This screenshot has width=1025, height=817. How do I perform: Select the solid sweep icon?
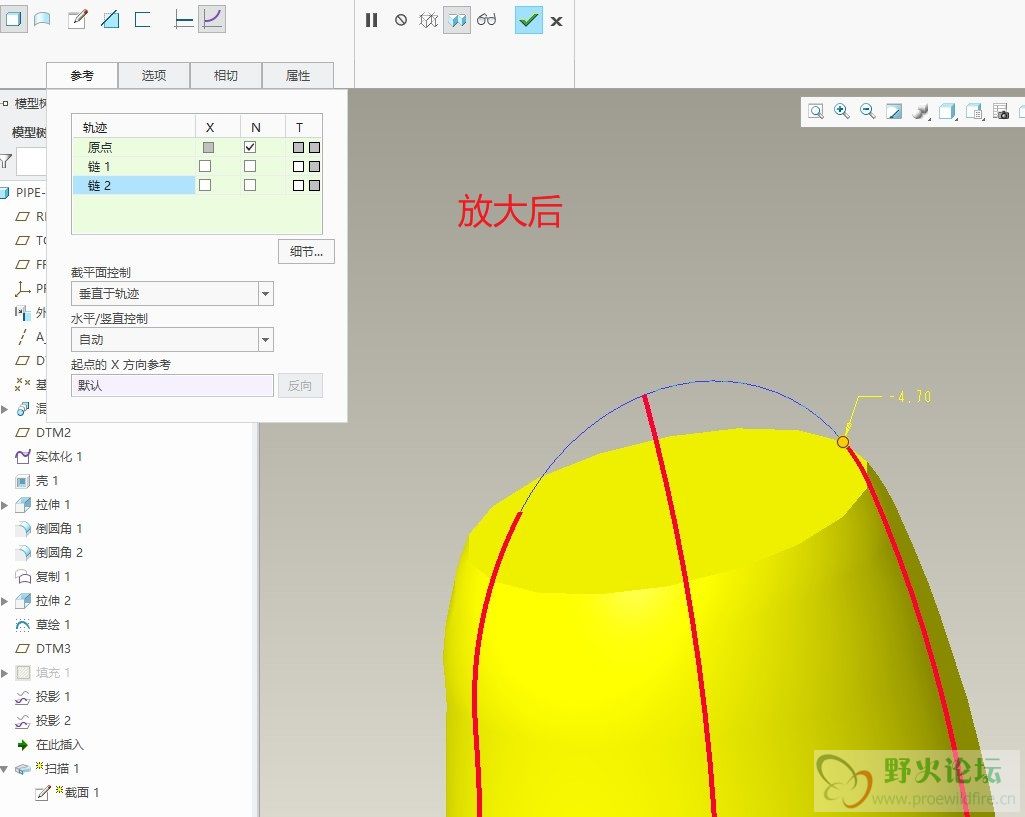click(x=14, y=19)
